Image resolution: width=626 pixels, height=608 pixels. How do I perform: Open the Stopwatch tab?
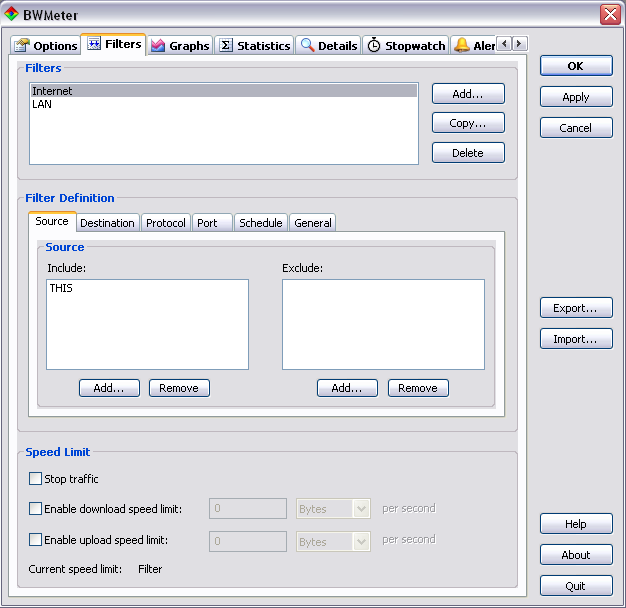click(406, 46)
